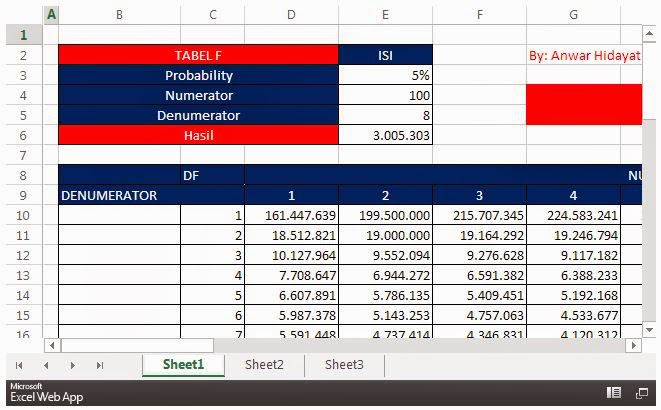This screenshot has height=410, width=661.
Task: Select the 5% probability value cell
Action: 385,75
